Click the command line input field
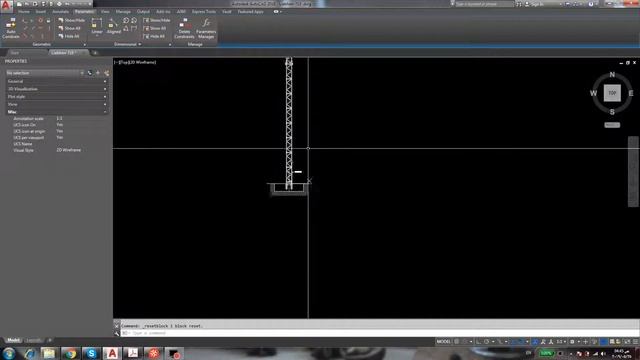Image resolution: width=640 pixels, height=360 pixels. pos(380,333)
